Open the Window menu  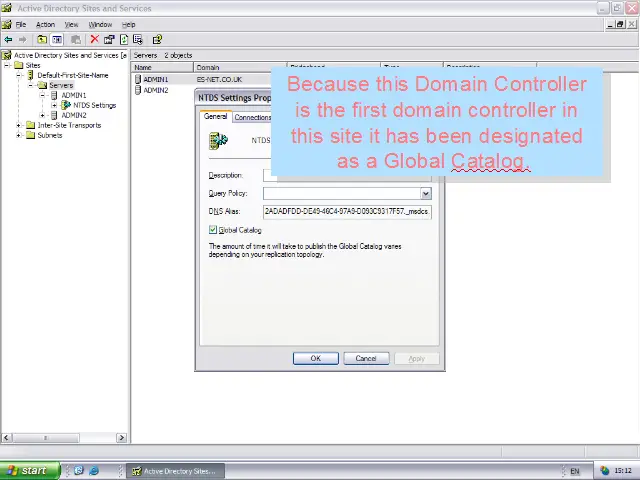tap(100, 24)
